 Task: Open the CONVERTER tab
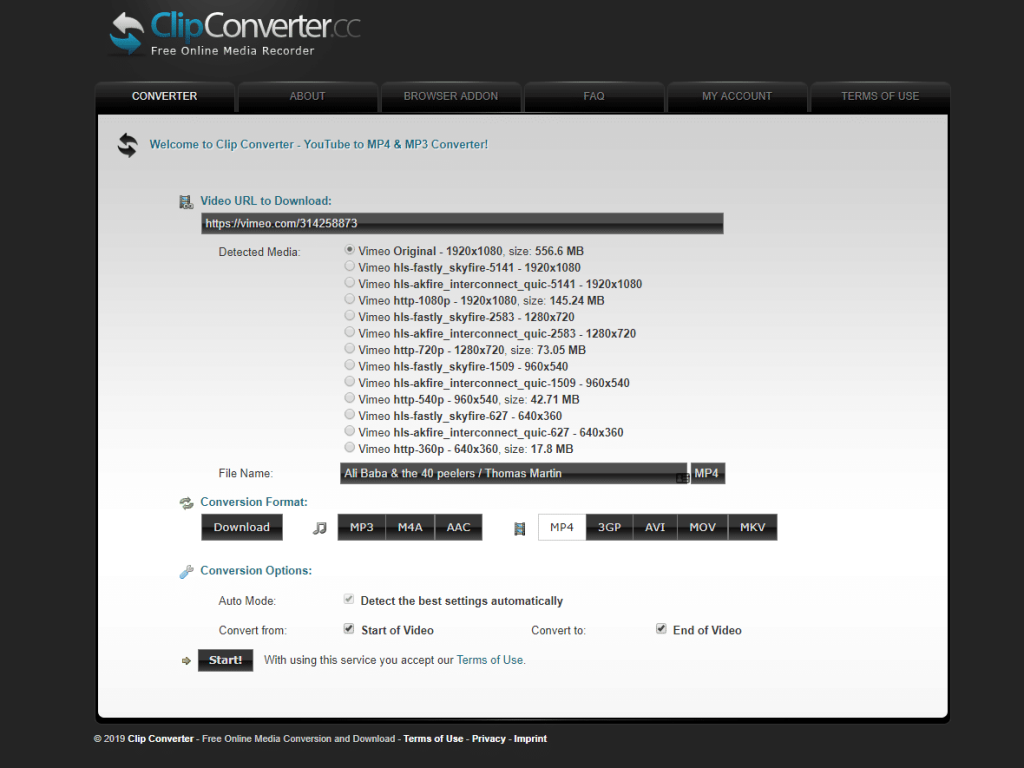click(165, 97)
